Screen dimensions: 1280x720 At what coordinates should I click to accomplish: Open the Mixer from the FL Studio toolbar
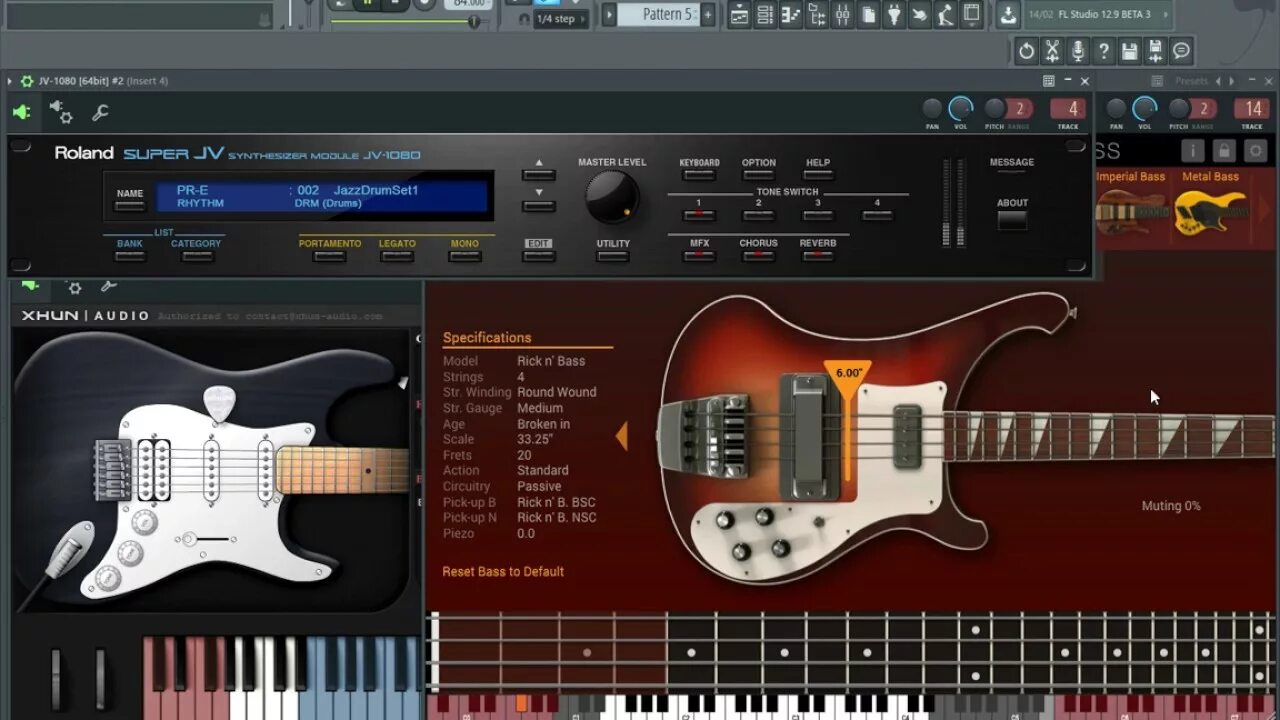point(843,15)
